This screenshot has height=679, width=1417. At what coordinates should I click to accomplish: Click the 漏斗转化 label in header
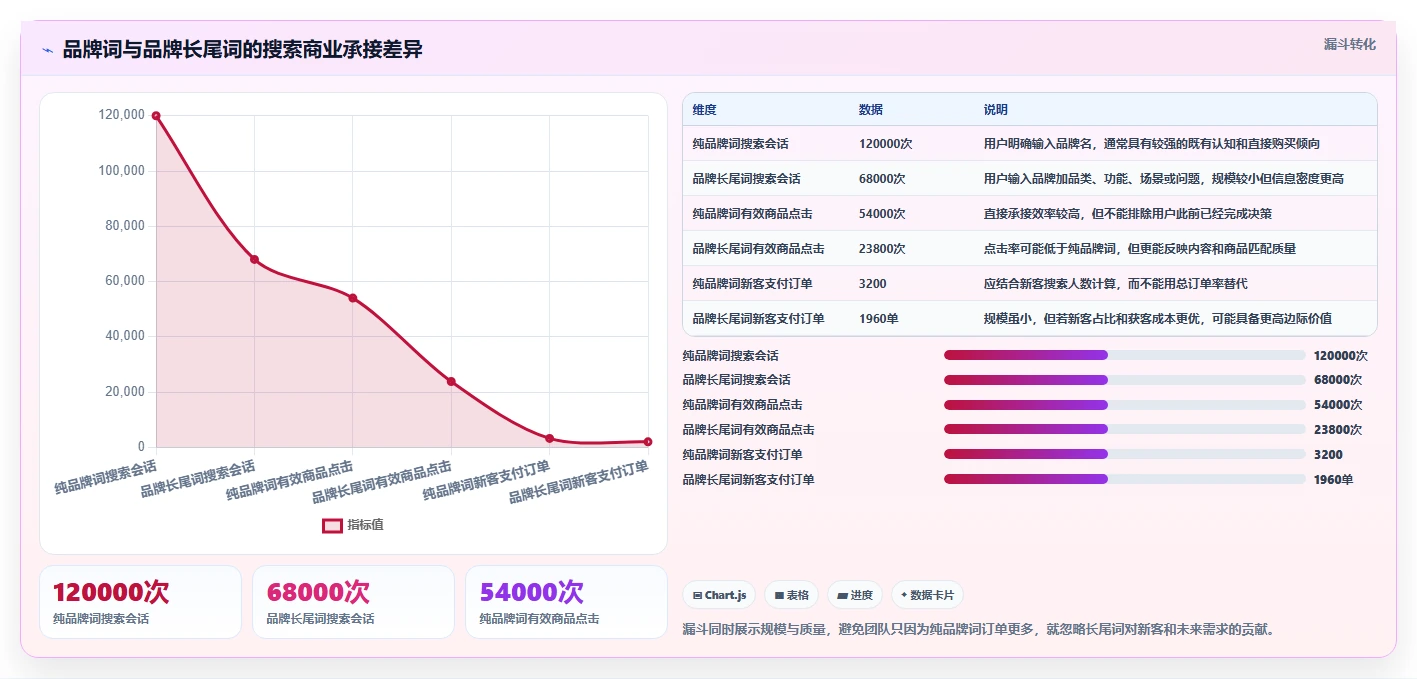pyautogui.click(x=1349, y=44)
